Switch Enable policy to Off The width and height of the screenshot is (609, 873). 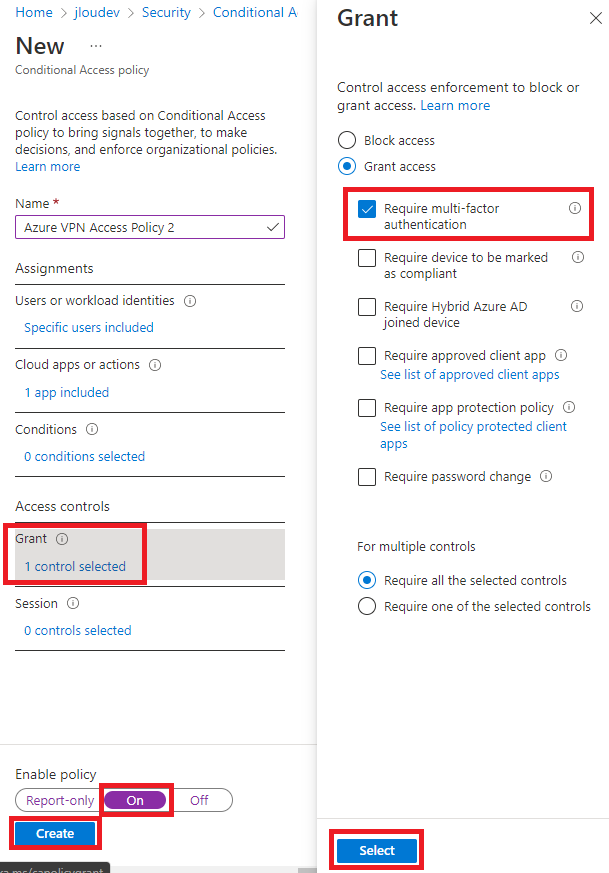[x=199, y=801]
